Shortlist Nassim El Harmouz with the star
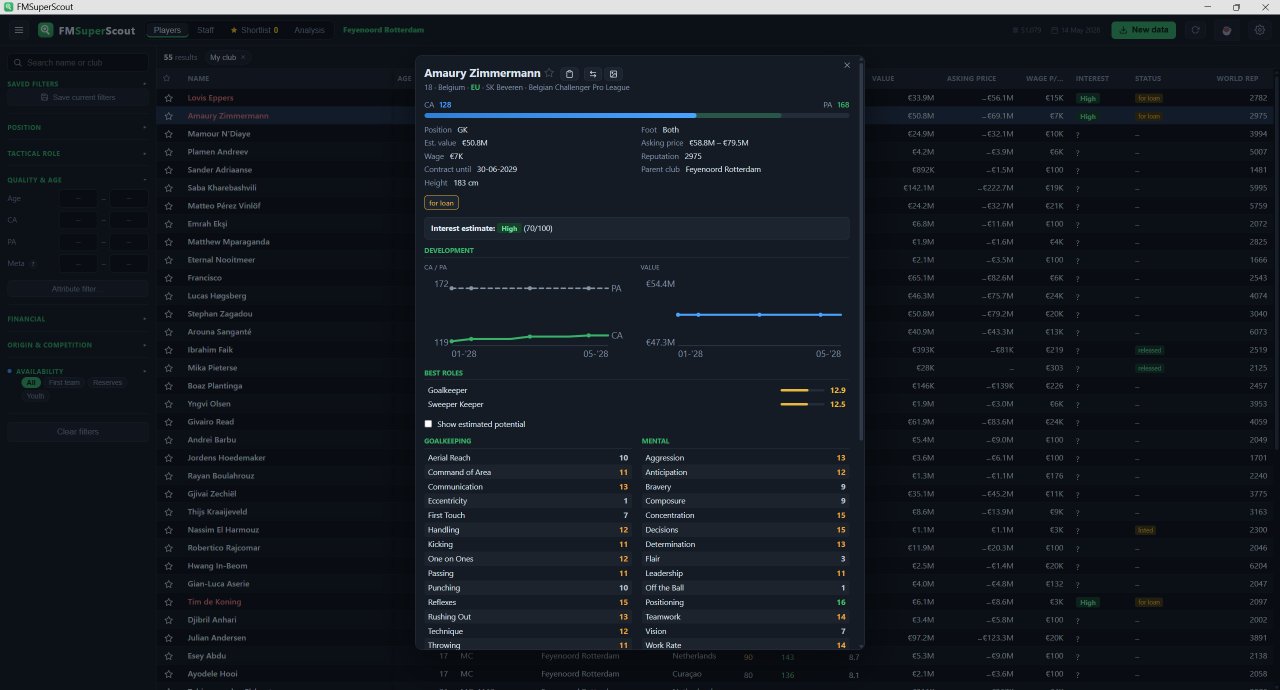Screen dimensions: 1280x690 click(x=168, y=530)
